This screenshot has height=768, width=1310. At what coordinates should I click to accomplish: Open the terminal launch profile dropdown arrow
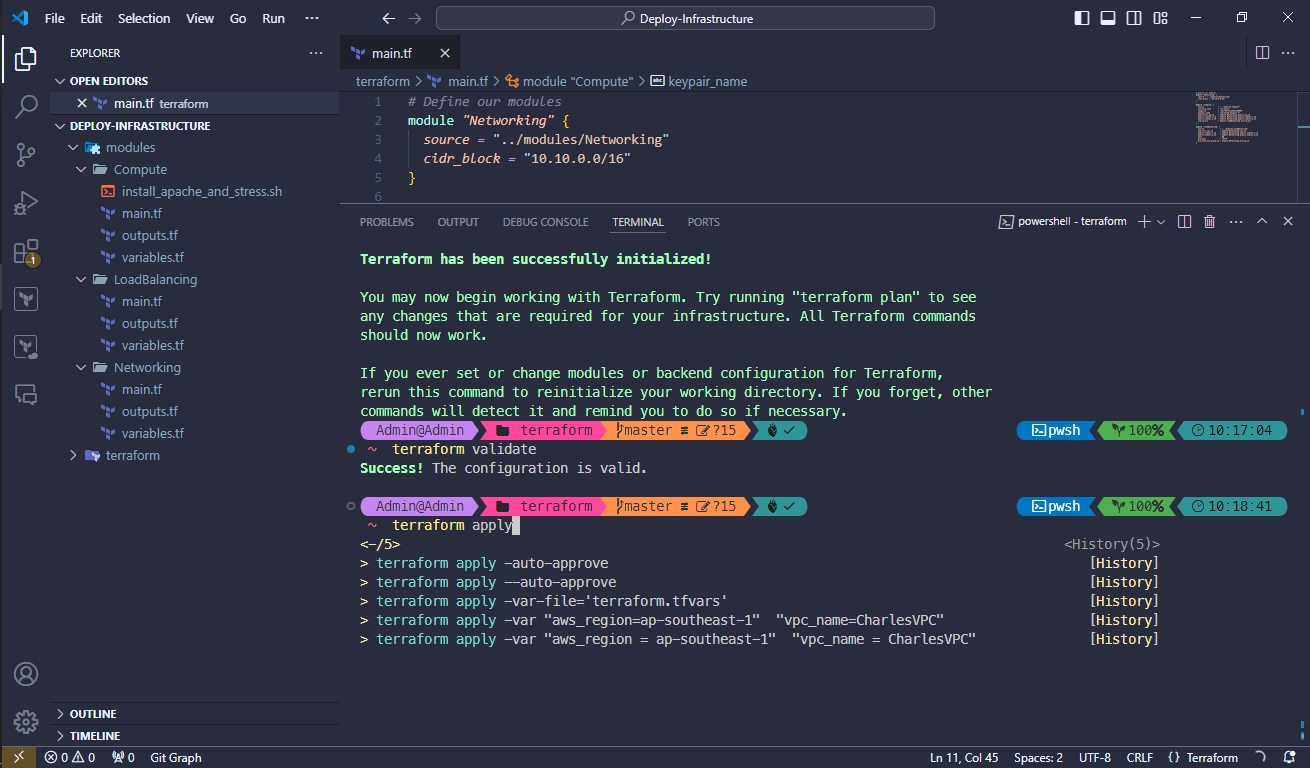(1161, 222)
